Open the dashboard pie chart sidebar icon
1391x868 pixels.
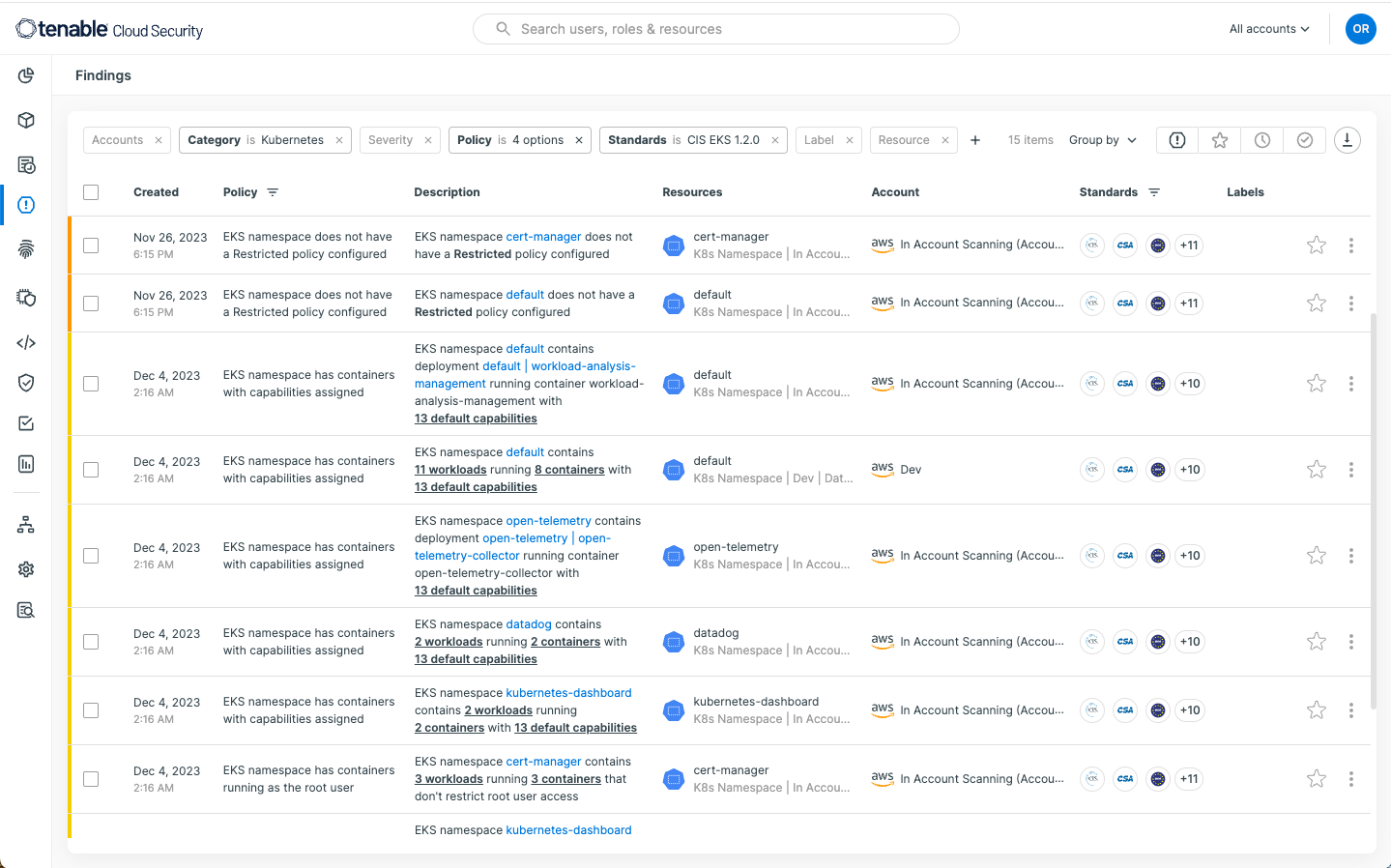click(x=26, y=75)
